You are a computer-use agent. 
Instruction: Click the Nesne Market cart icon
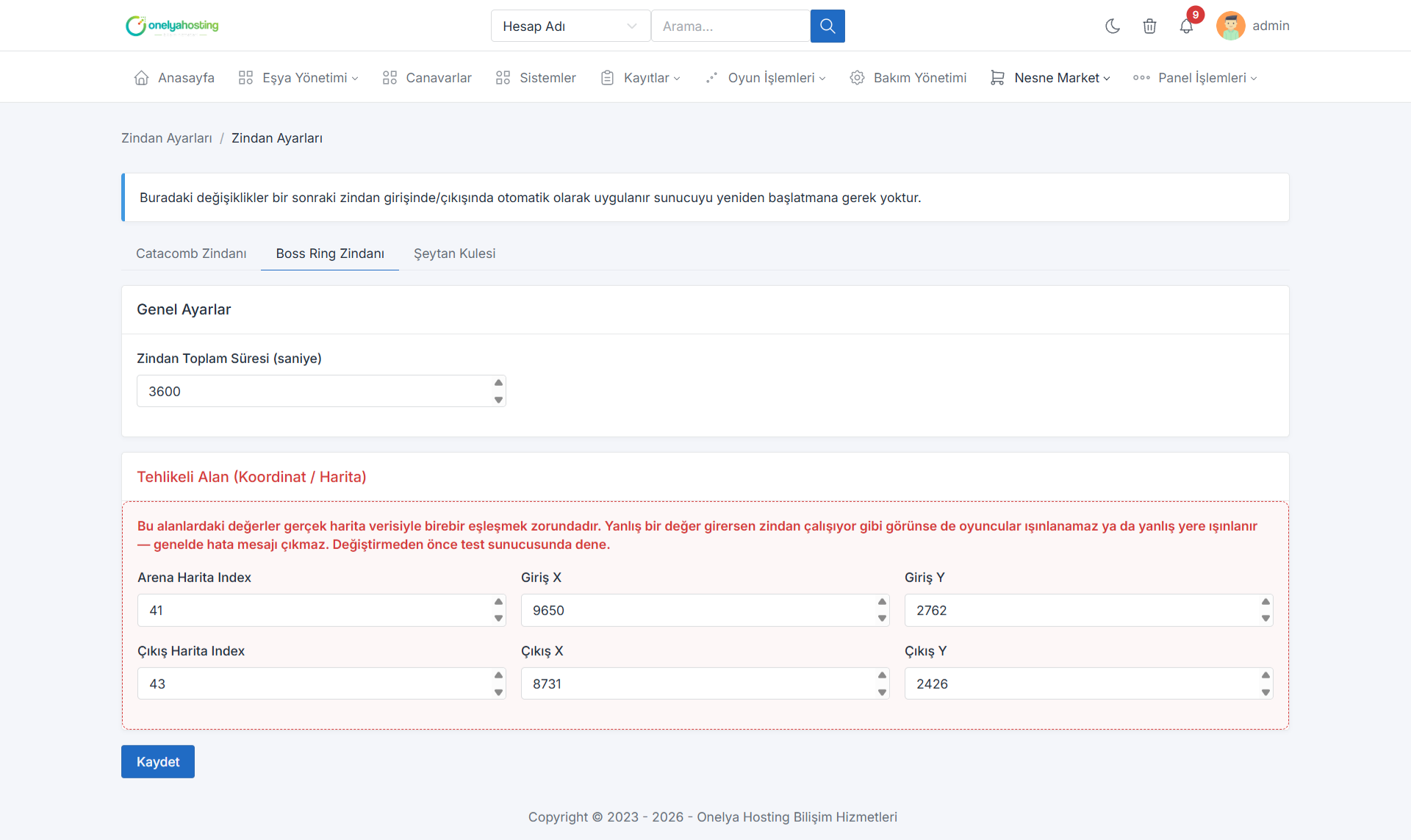click(997, 78)
